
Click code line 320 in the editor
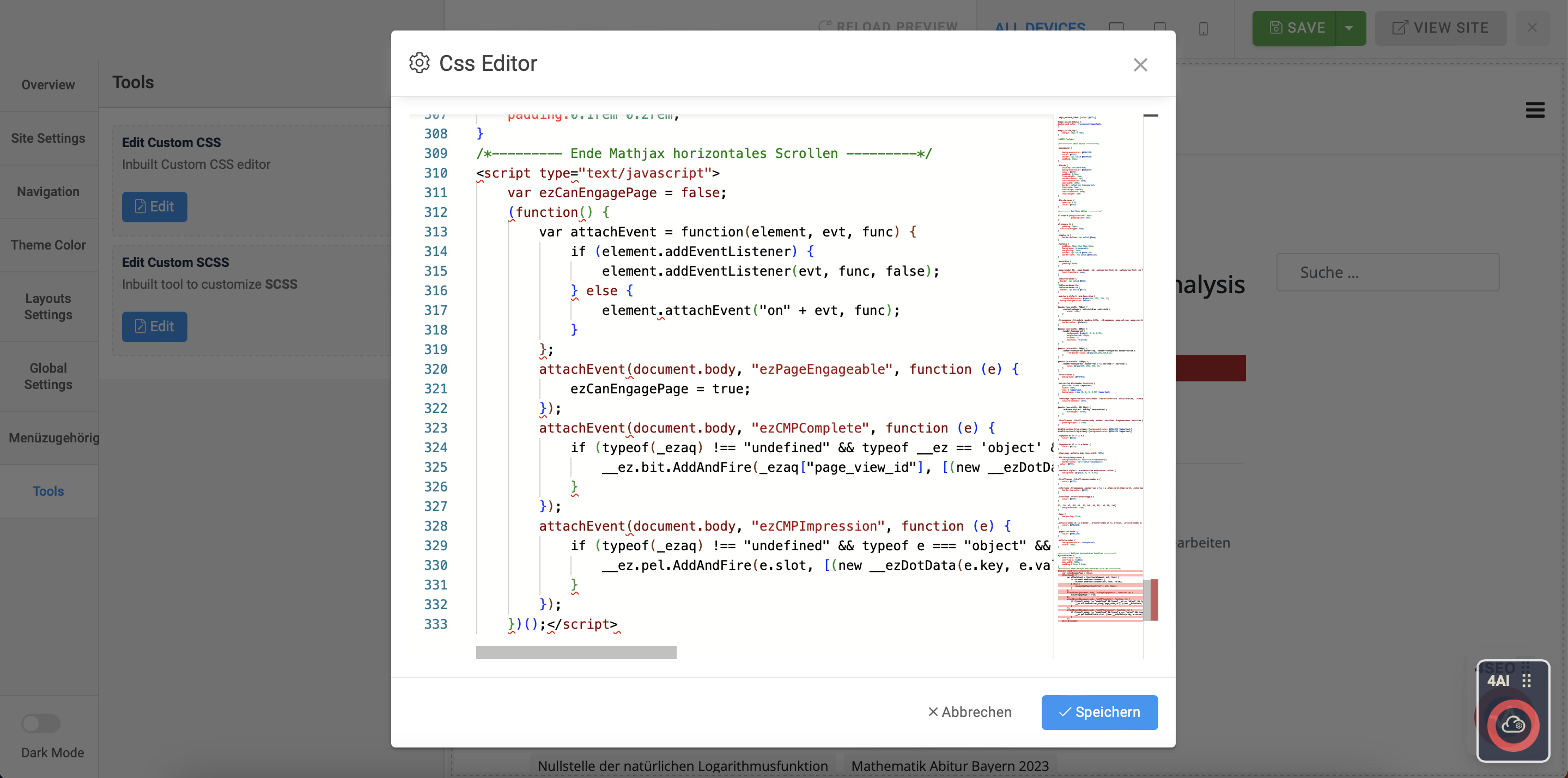coord(731,369)
